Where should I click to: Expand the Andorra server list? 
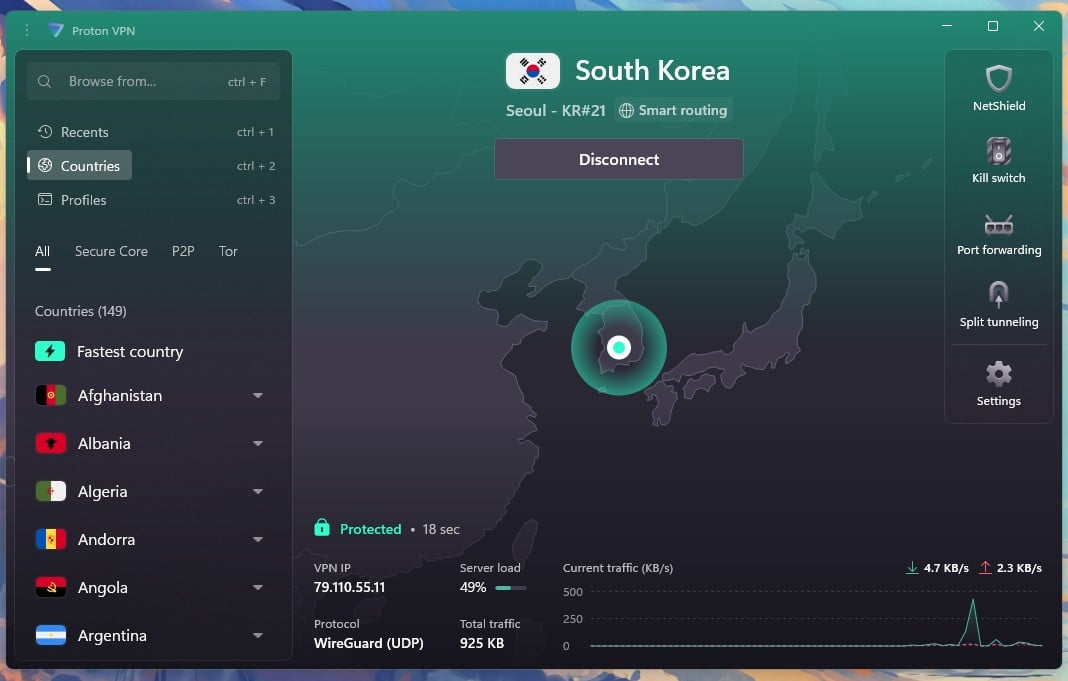tap(258, 539)
